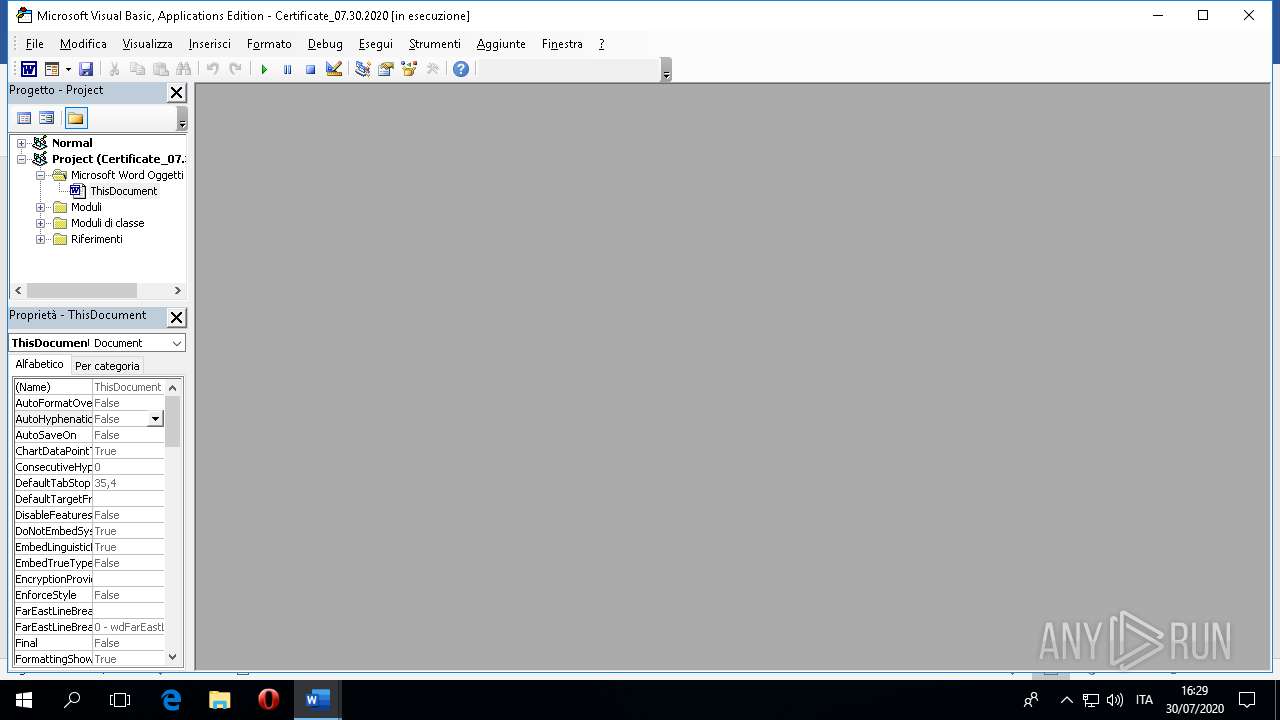Switch to Per categoria tab

pyautogui.click(x=107, y=366)
